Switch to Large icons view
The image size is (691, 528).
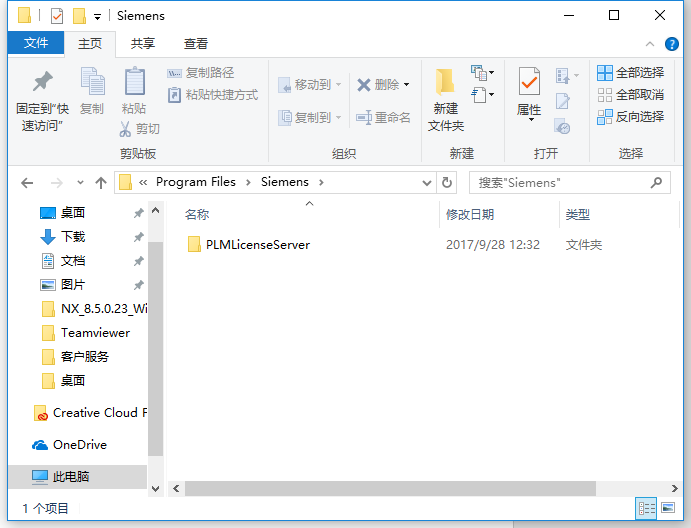pyautogui.click(x=668, y=508)
